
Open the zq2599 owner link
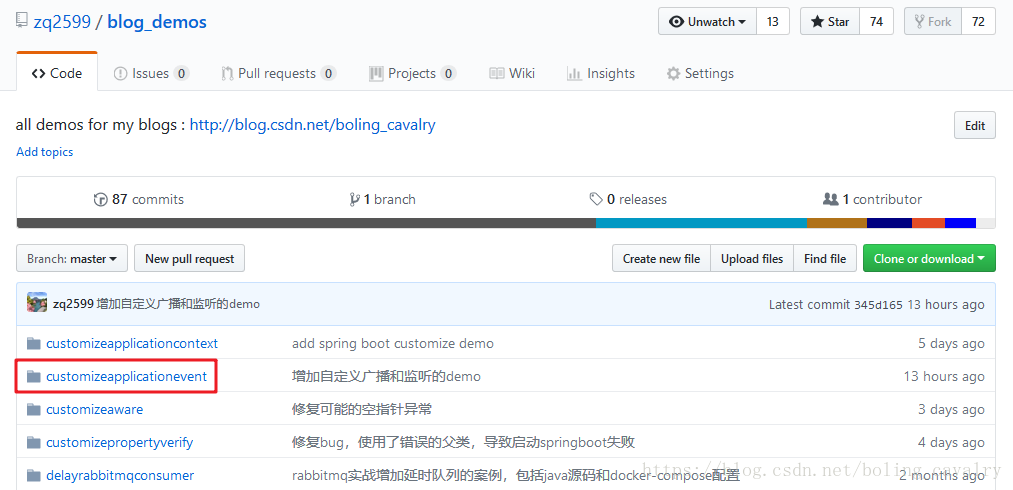click(x=61, y=22)
